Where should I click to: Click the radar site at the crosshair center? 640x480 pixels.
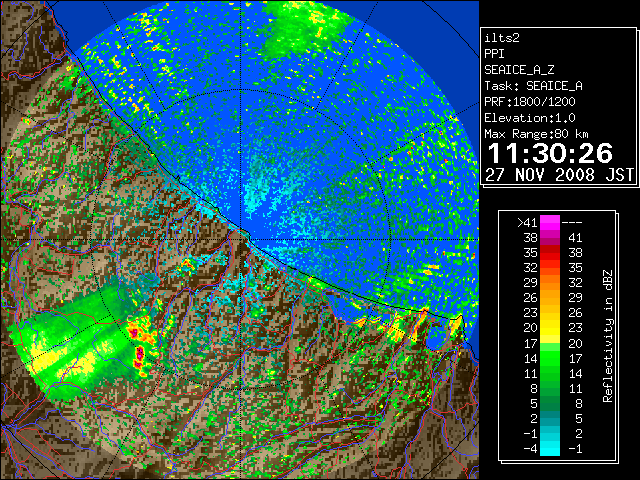[x=241, y=239]
